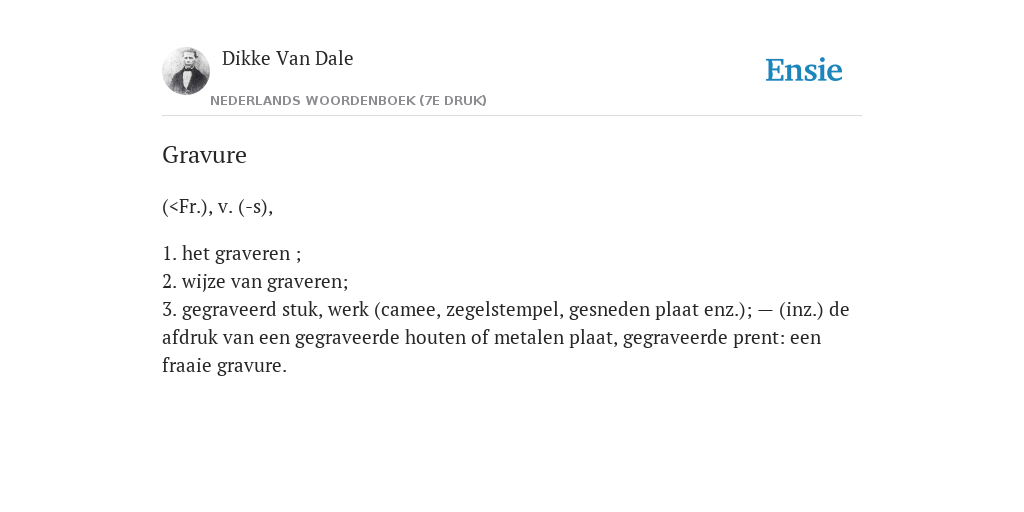Select the Nederlands Woordenboek (7e druk) subtitle

click(348, 101)
